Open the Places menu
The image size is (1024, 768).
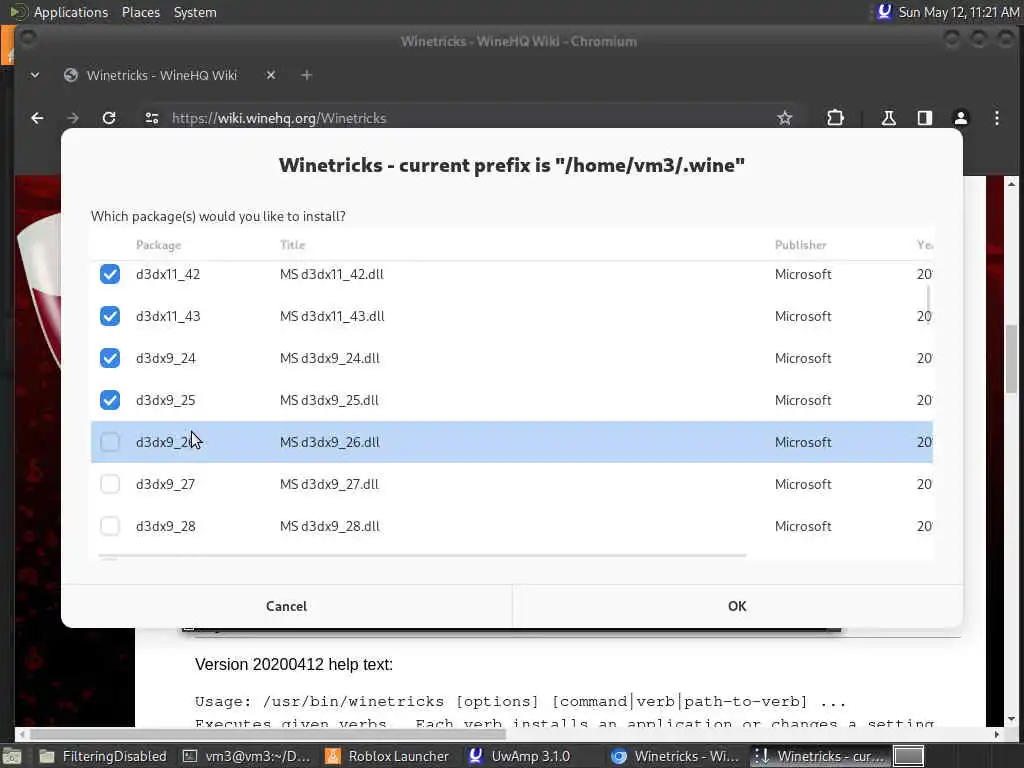140,12
